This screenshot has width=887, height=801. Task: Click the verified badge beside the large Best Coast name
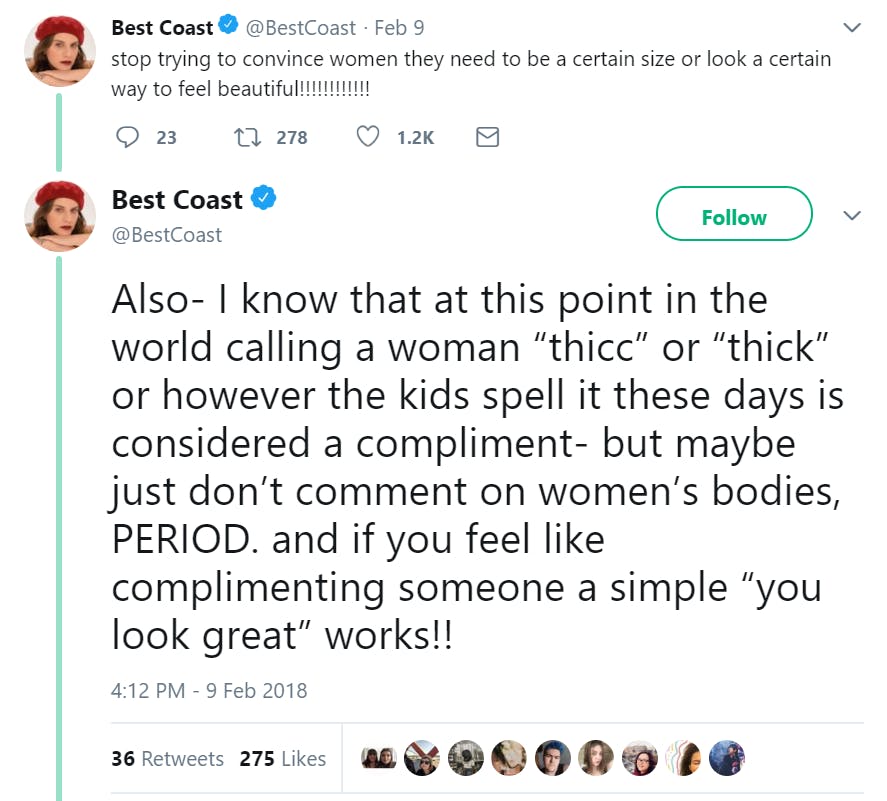point(263,199)
